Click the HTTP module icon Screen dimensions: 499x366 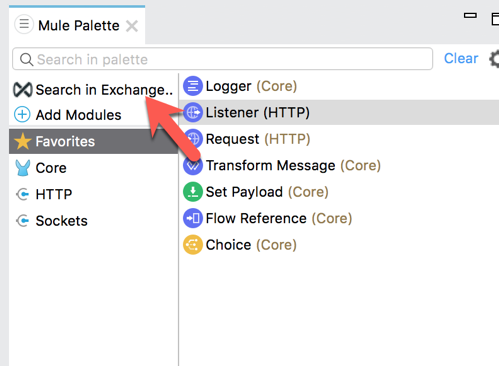23,194
